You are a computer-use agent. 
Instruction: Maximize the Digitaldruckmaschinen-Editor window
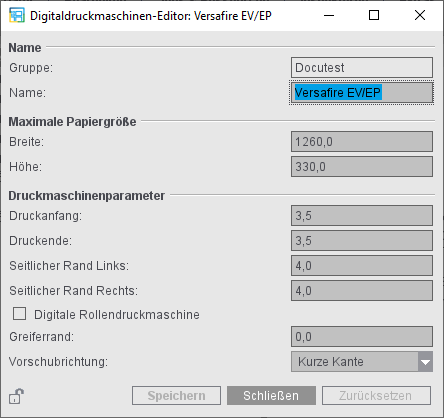tap(374, 15)
